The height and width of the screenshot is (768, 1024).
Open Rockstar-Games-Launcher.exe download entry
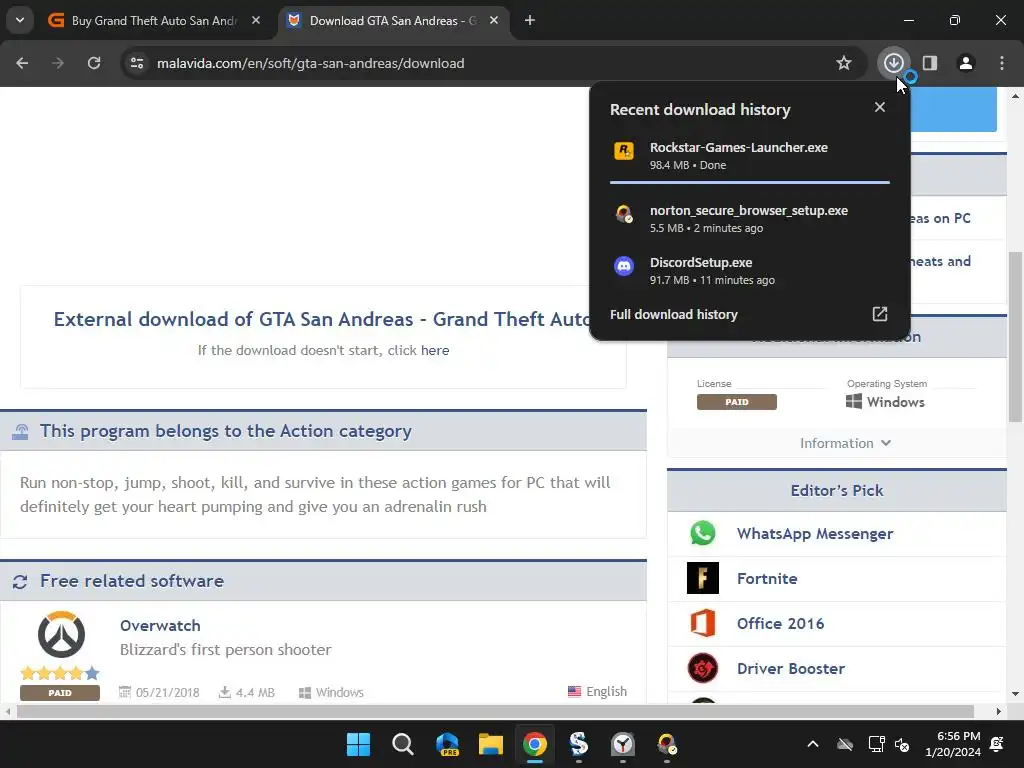(750, 155)
